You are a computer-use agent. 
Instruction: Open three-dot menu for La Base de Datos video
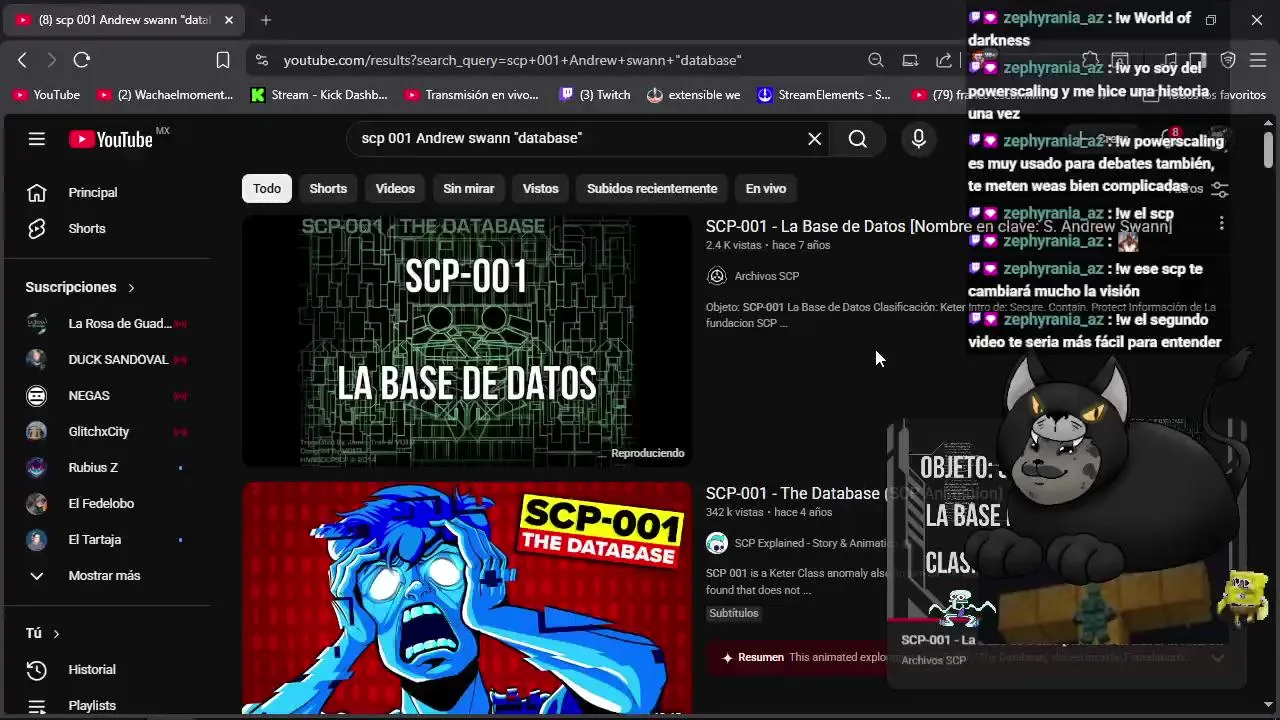[x=1221, y=224]
